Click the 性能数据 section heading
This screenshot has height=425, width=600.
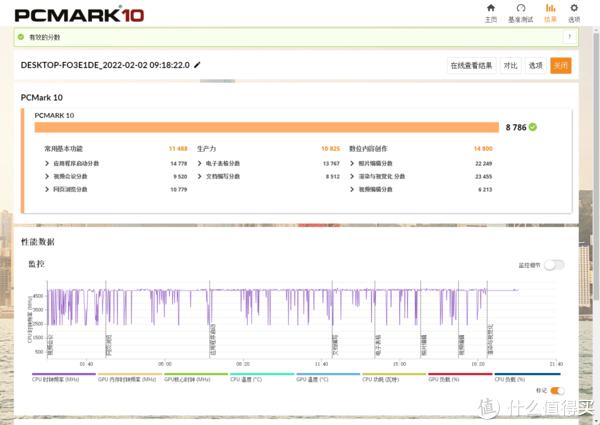pyautogui.click(x=38, y=242)
